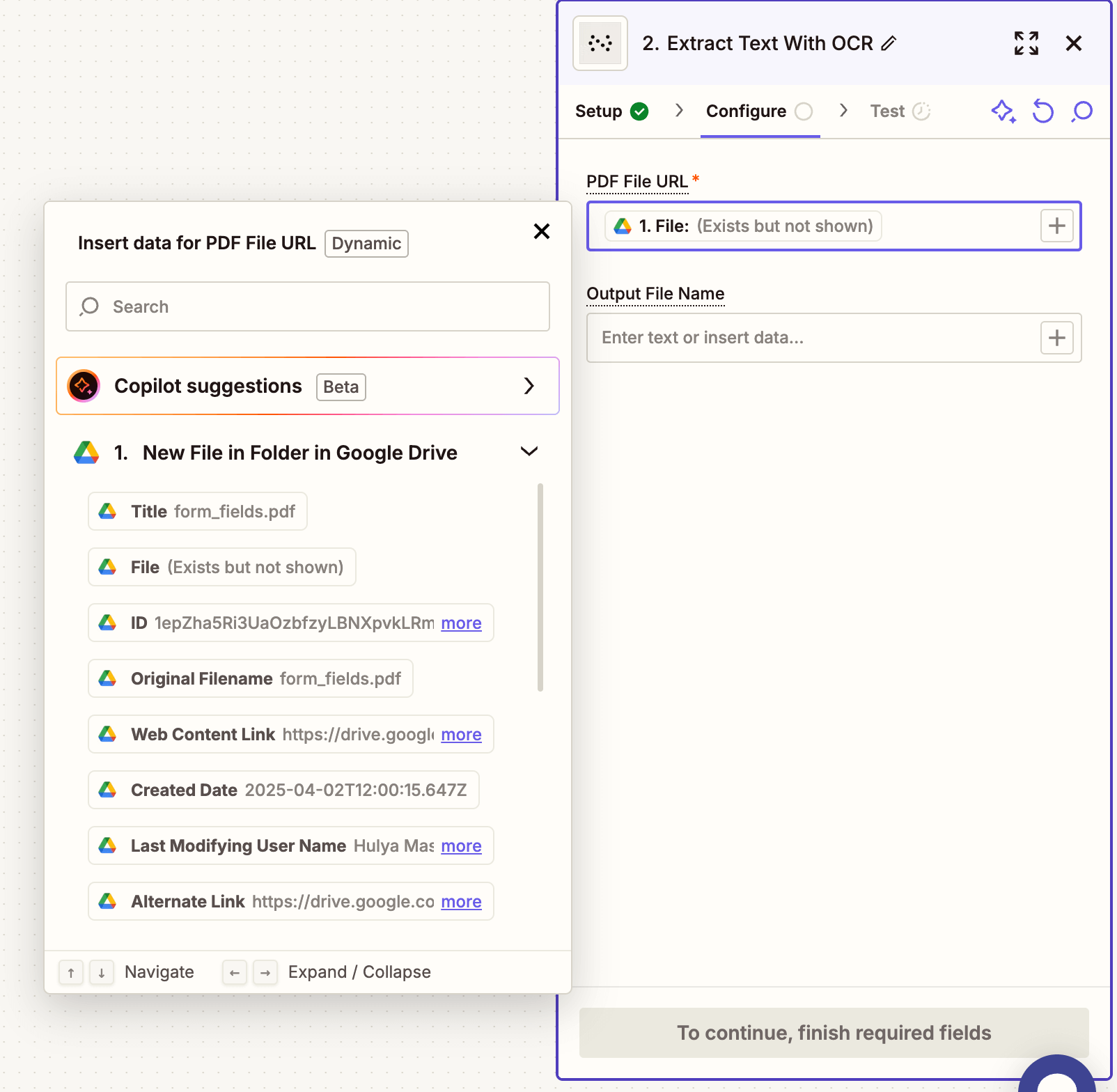
Task: Open fullscreen mode for the OCR step panel
Action: click(x=1026, y=43)
